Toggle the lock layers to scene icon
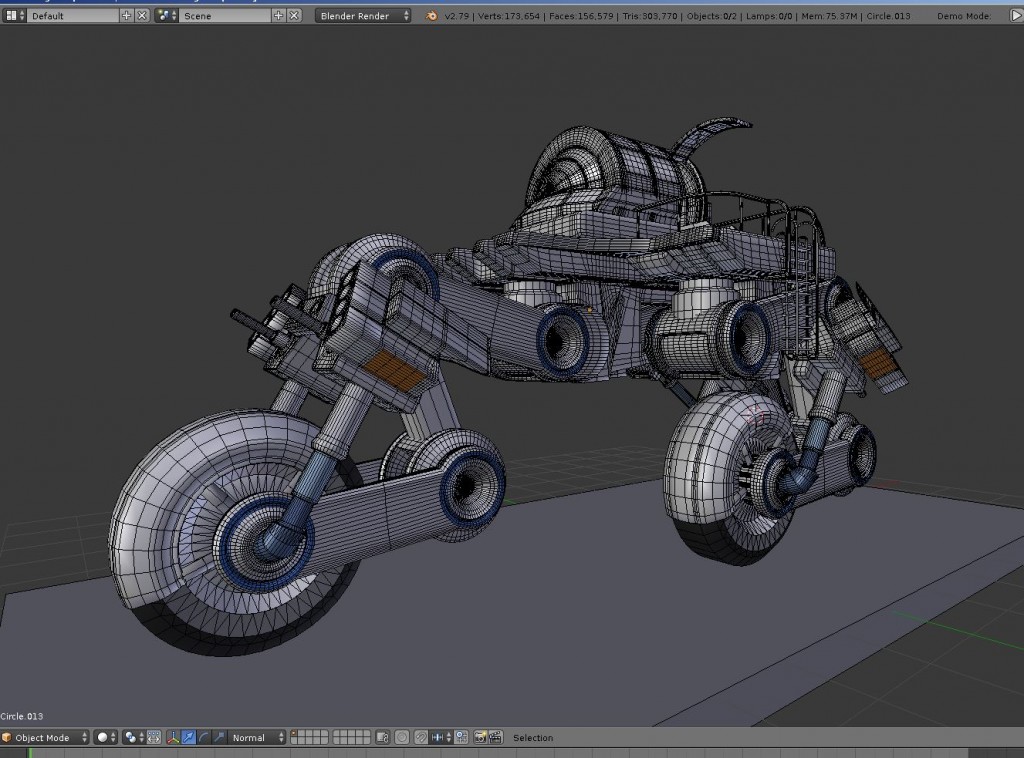The height and width of the screenshot is (758, 1024). pos(382,737)
